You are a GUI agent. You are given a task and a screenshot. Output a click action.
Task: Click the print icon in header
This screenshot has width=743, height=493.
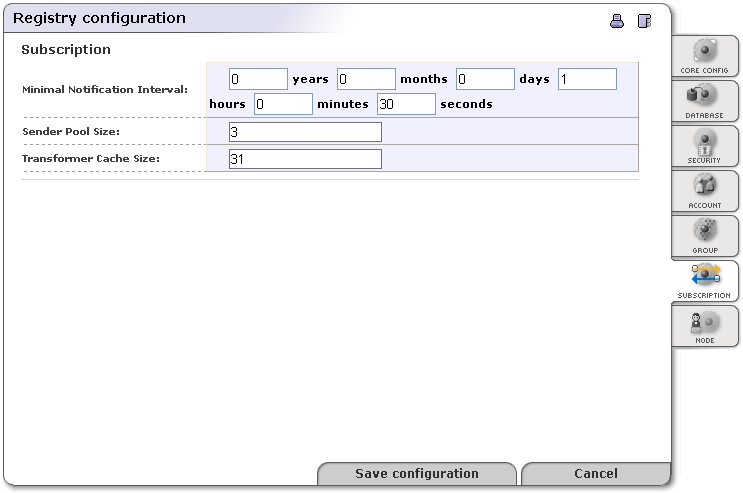coord(616,21)
